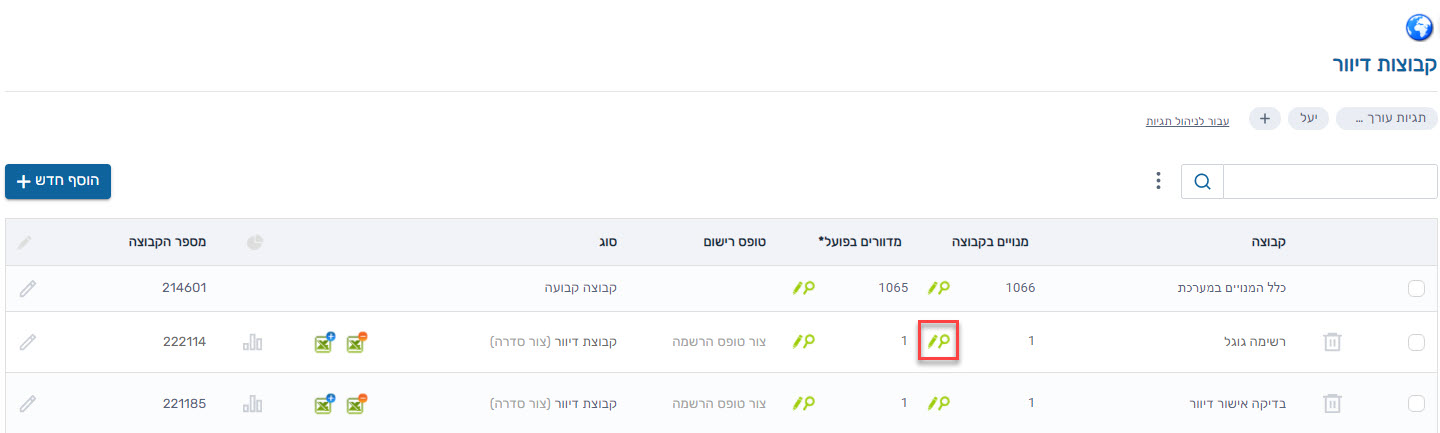
Task: Expand the תגיות עורך tag filter
Action: 1386,119
